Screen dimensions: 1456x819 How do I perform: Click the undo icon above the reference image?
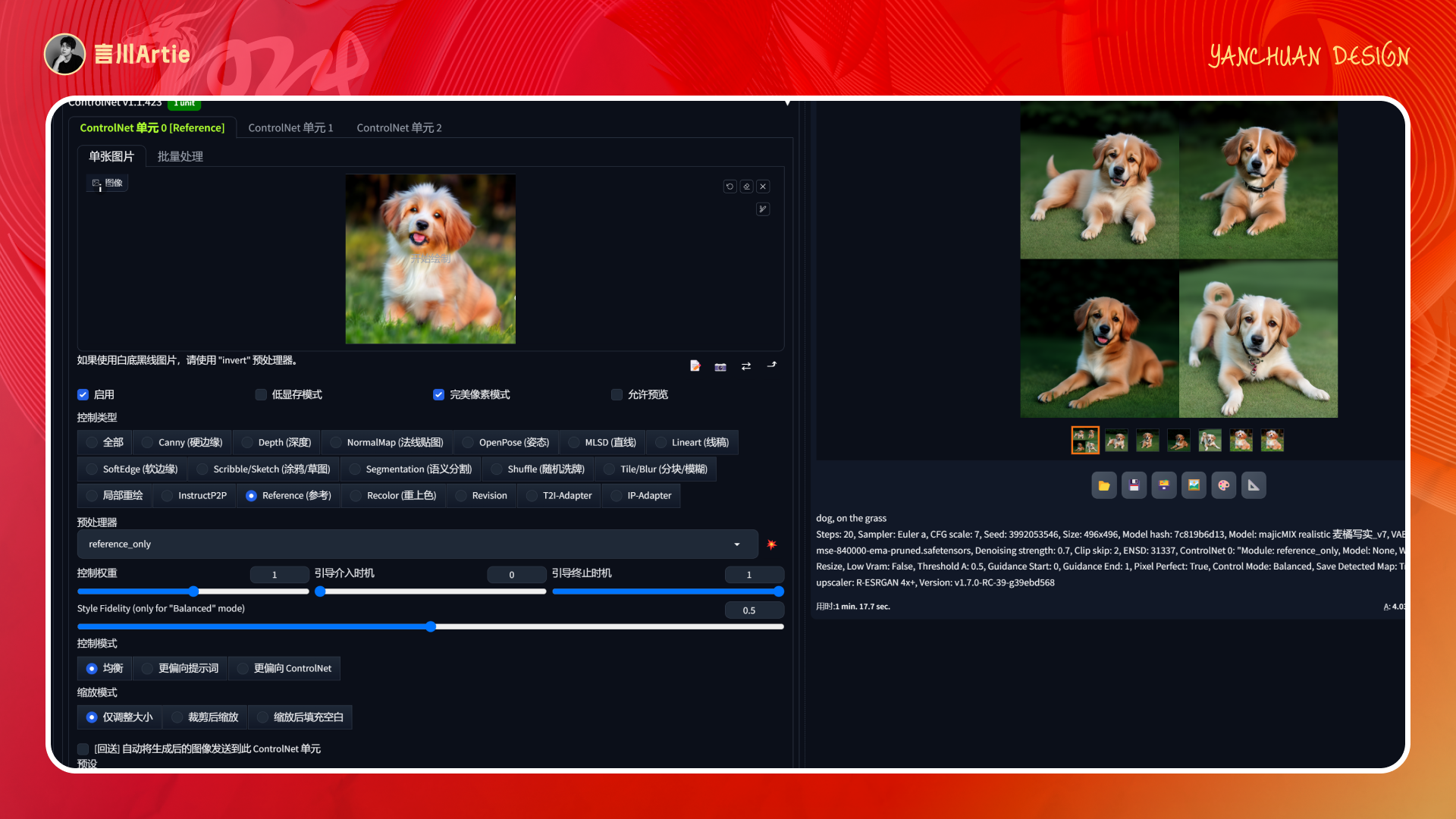(730, 187)
